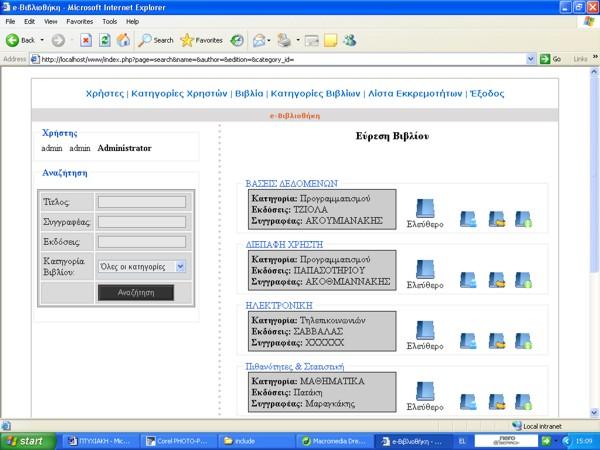600x450 pixels.
Task: Click the folder book icon for ΗΛΕΚΤΡΟΝΙΚΗ
Action: pos(497,341)
